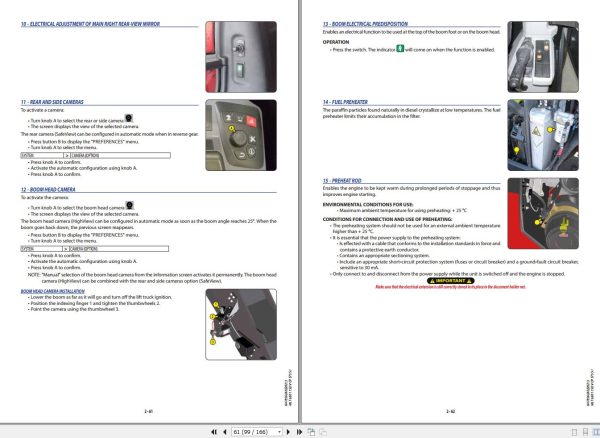Go to the first page
The height and width of the screenshot is (438, 600).
(x=214, y=432)
